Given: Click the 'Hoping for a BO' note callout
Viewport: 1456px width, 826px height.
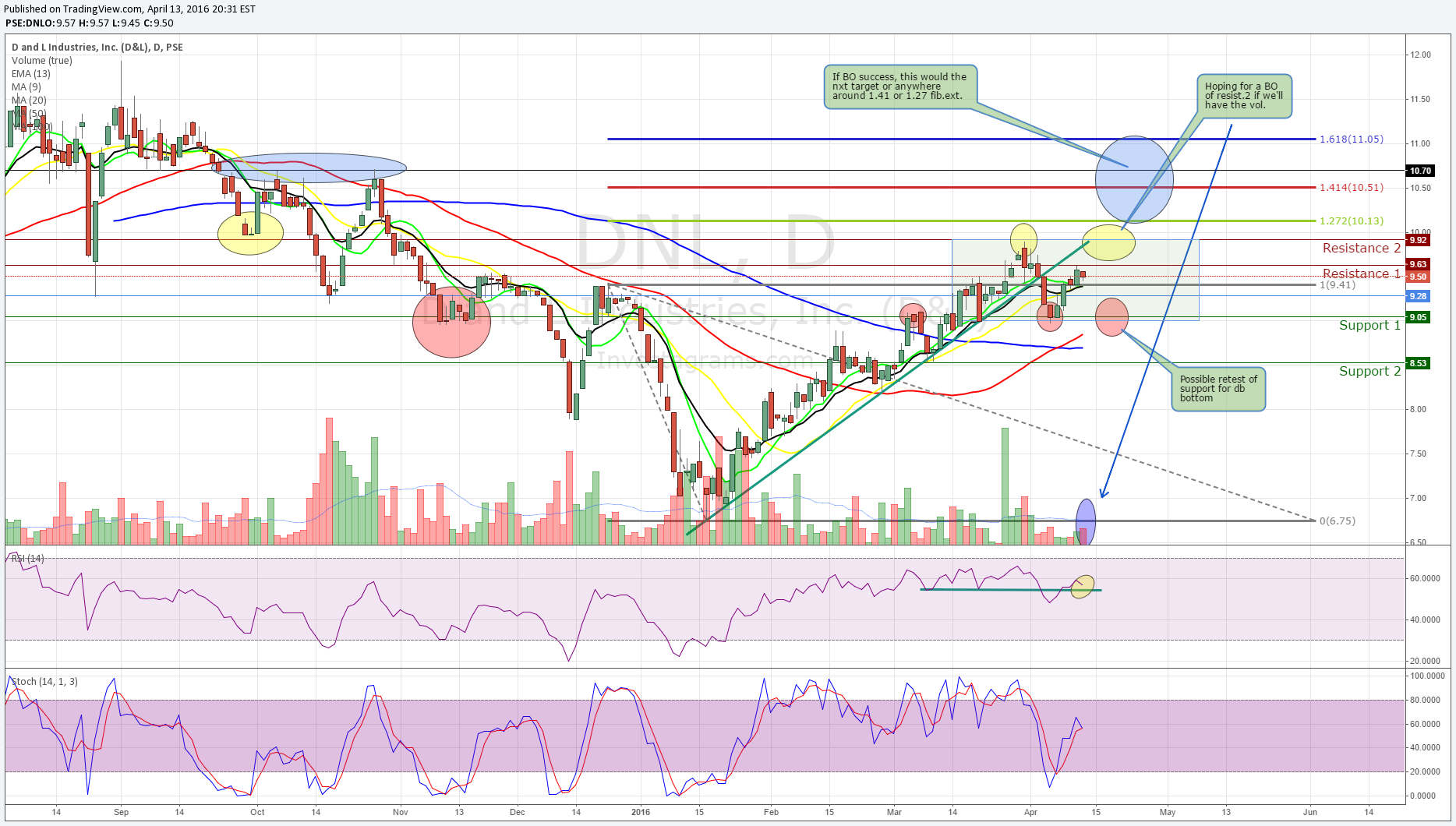Looking at the screenshot, I should 1244,96.
